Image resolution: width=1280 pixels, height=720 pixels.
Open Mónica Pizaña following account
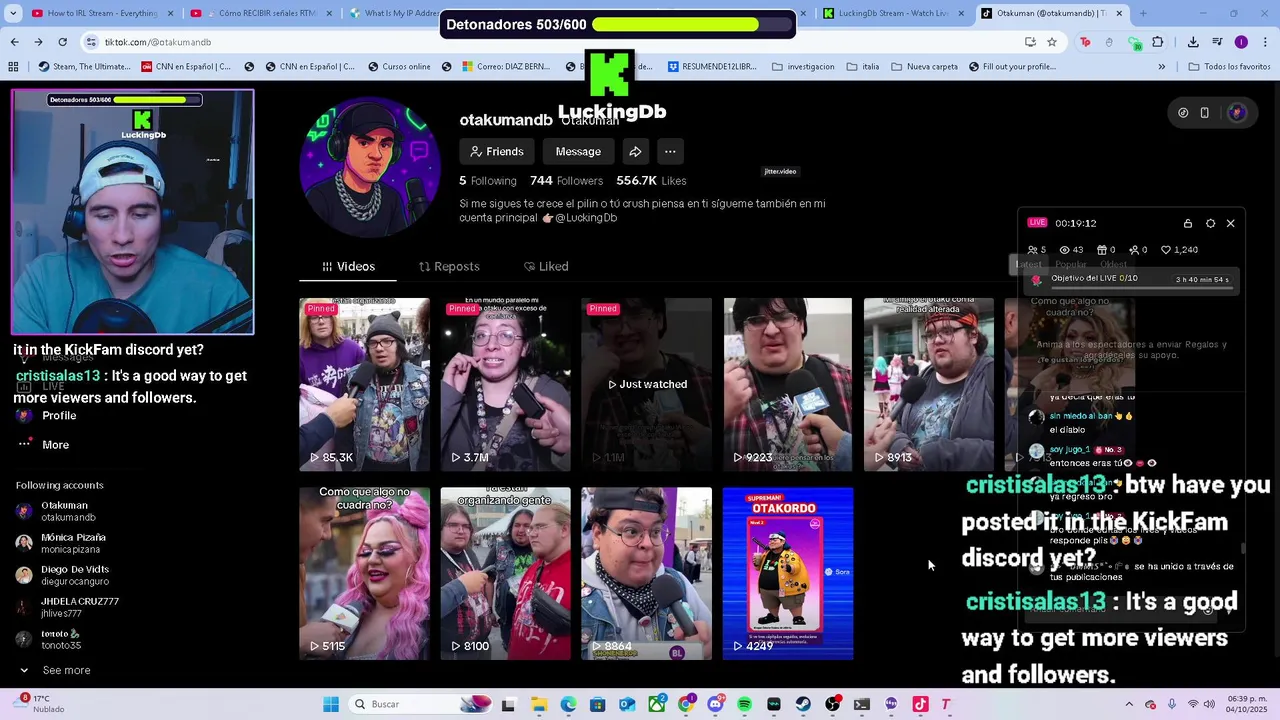[62, 543]
